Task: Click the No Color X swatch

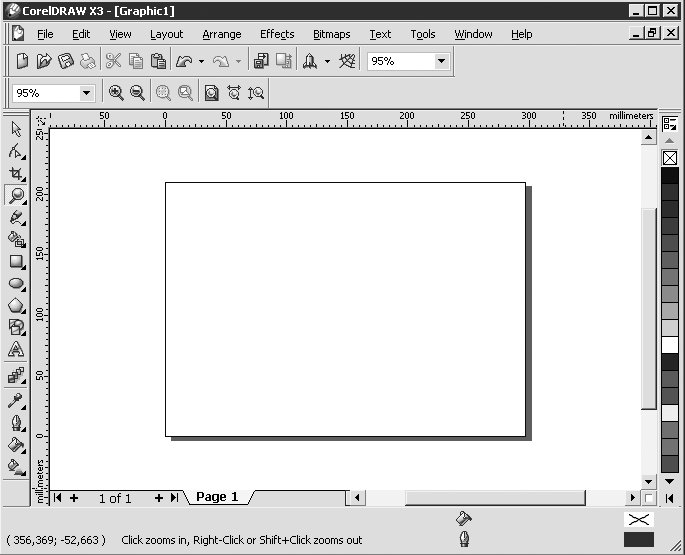Action: (x=670, y=158)
